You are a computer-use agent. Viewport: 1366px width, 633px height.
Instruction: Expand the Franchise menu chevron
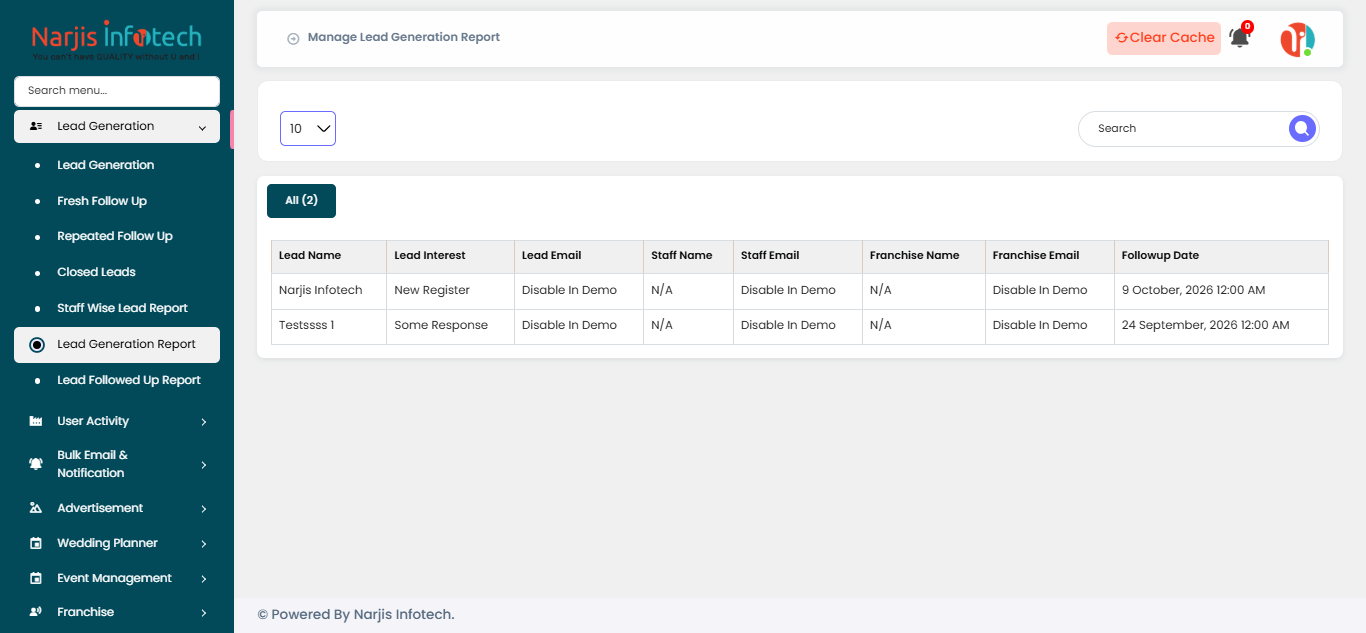[203, 613]
